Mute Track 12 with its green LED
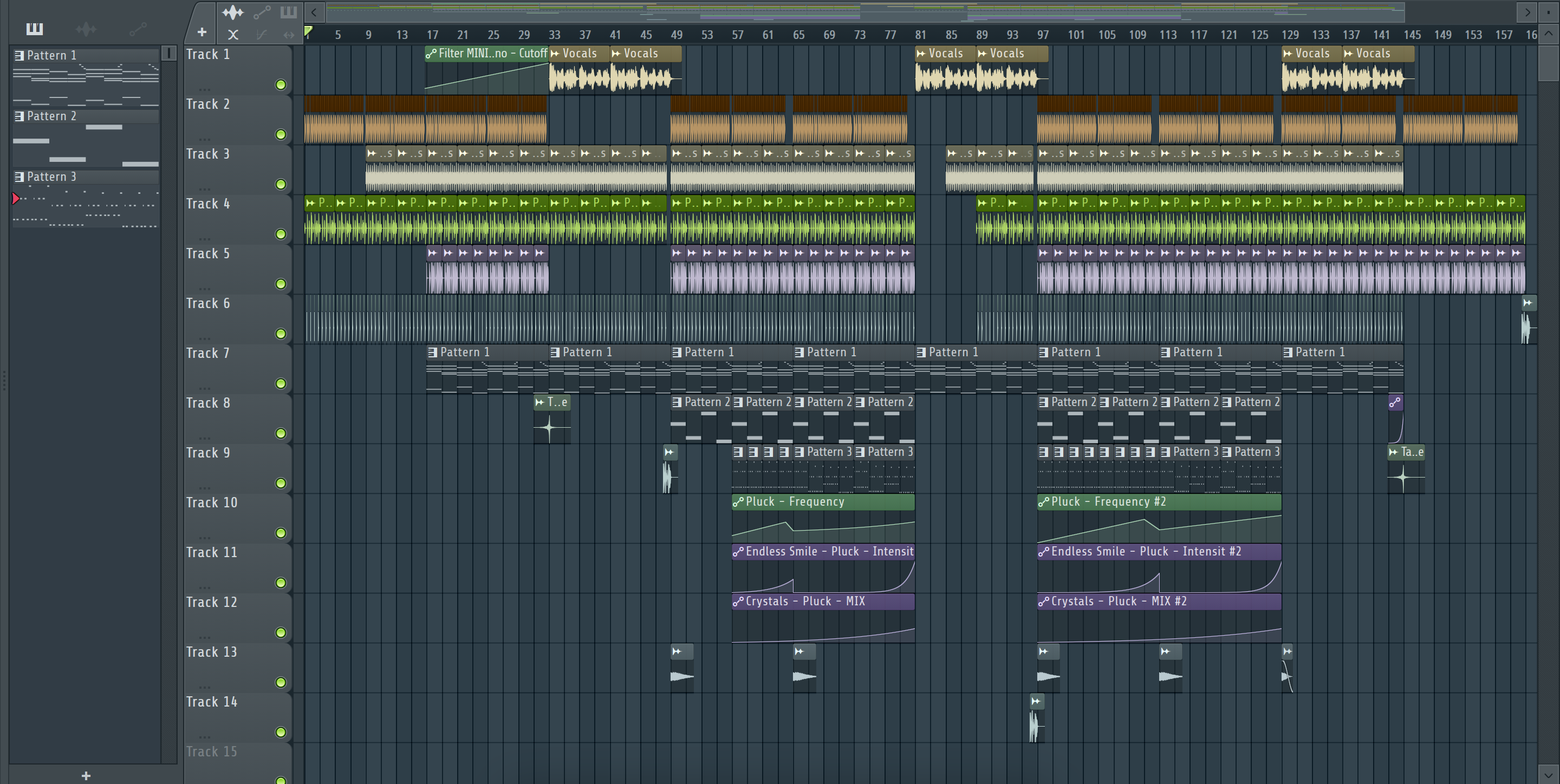Image resolution: width=1560 pixels, height=784 pixels. 281,632
